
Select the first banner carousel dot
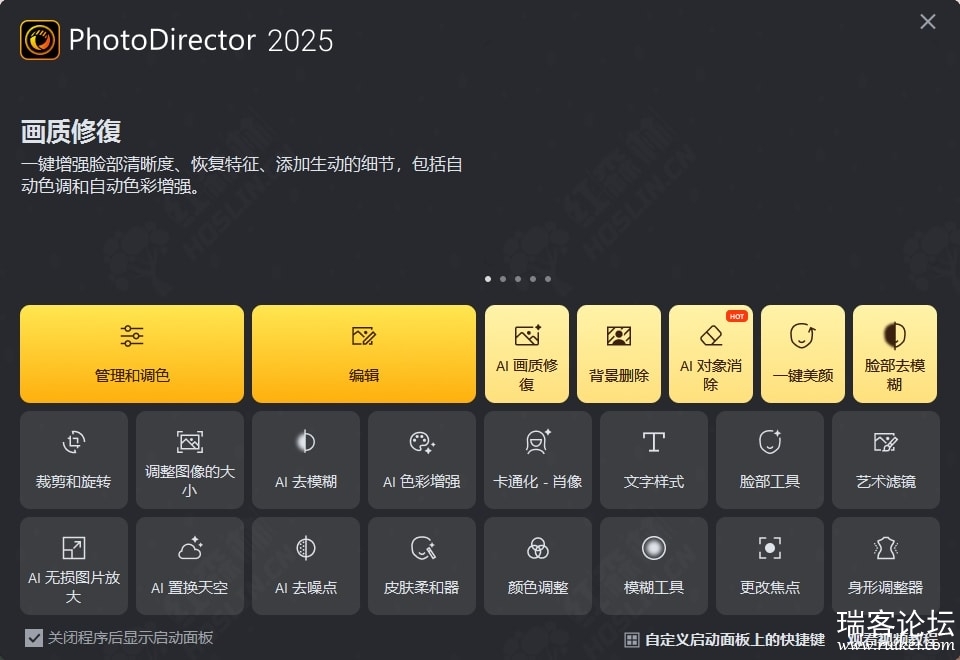[488, 279]
